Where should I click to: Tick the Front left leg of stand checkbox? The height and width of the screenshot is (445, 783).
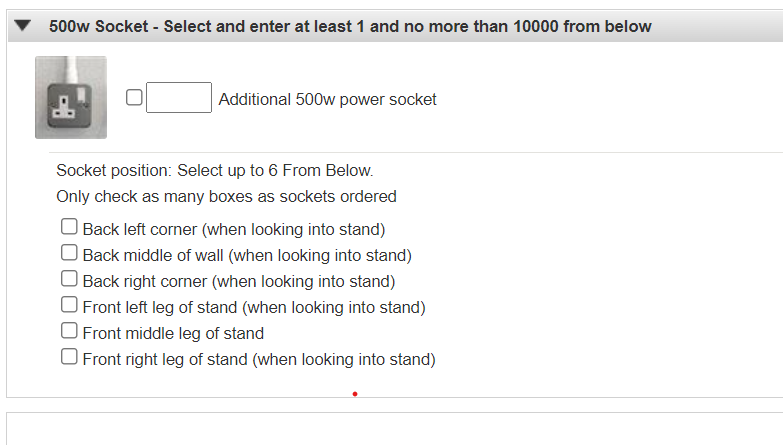pos(69,305)
